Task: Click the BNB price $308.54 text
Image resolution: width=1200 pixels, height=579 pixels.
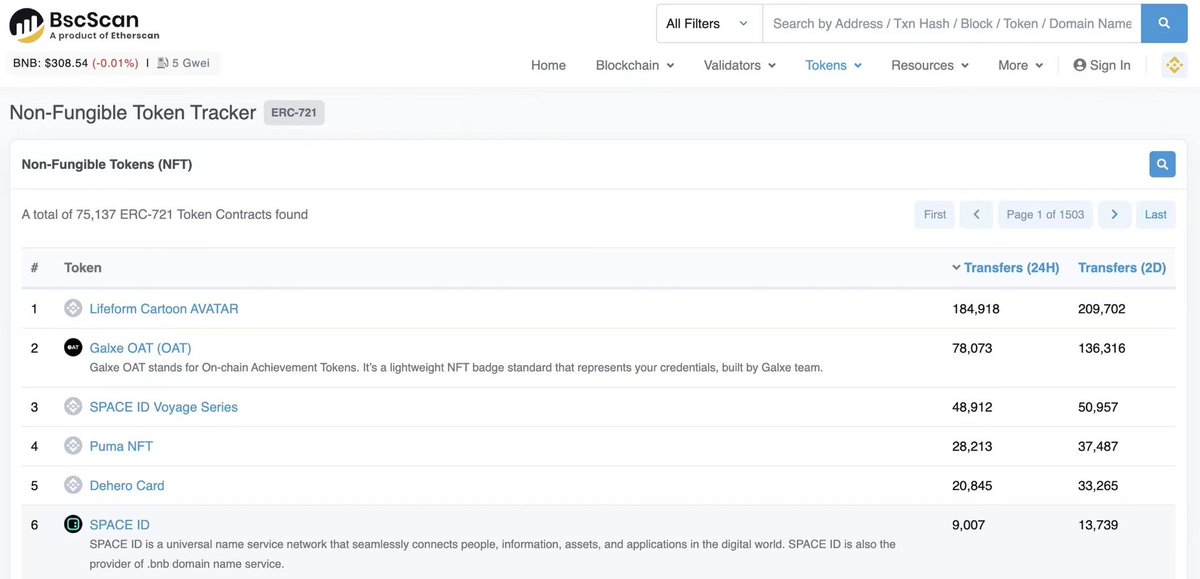Action: 51,63
